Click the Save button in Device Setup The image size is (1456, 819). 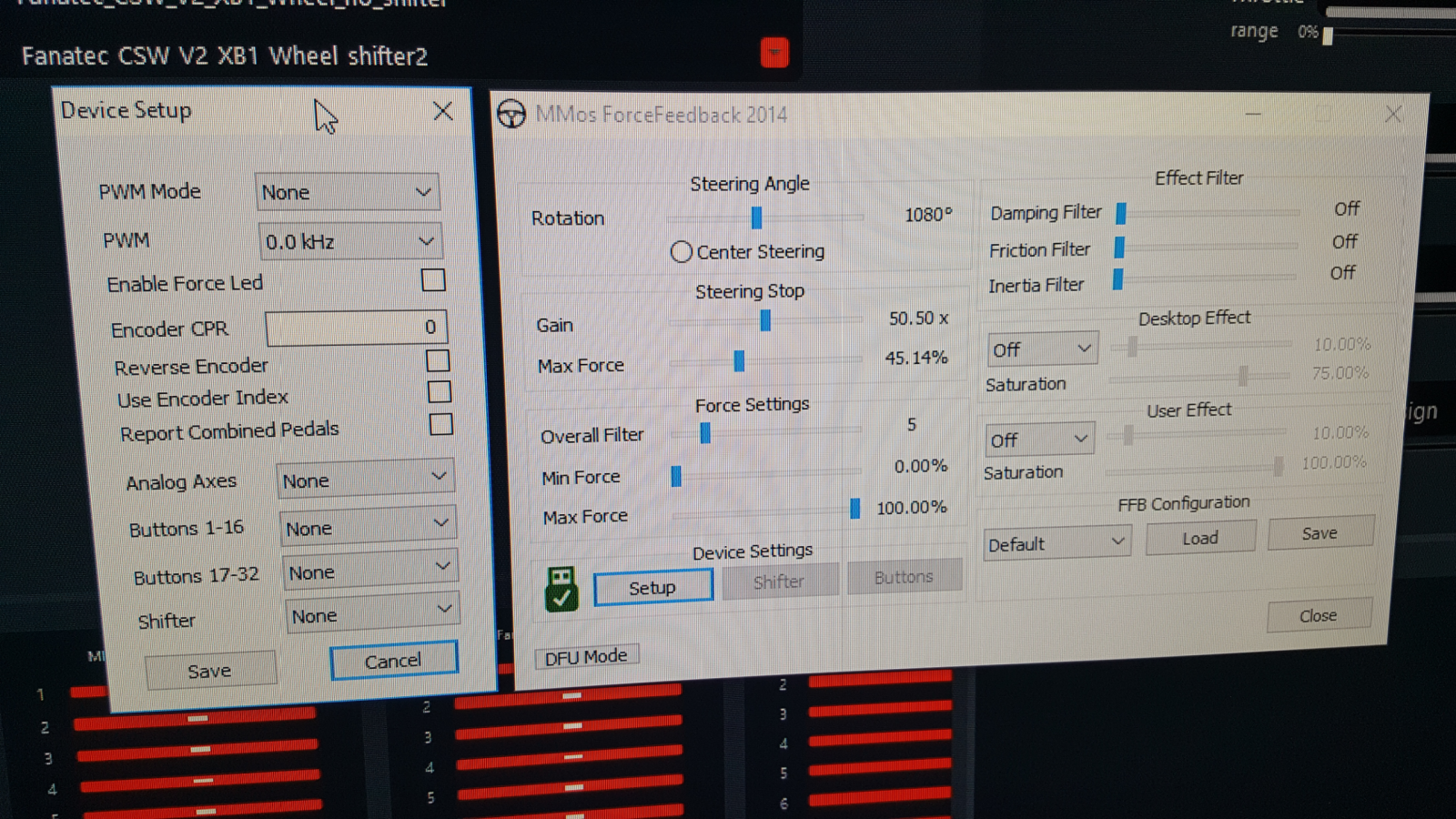click(210, 670)
